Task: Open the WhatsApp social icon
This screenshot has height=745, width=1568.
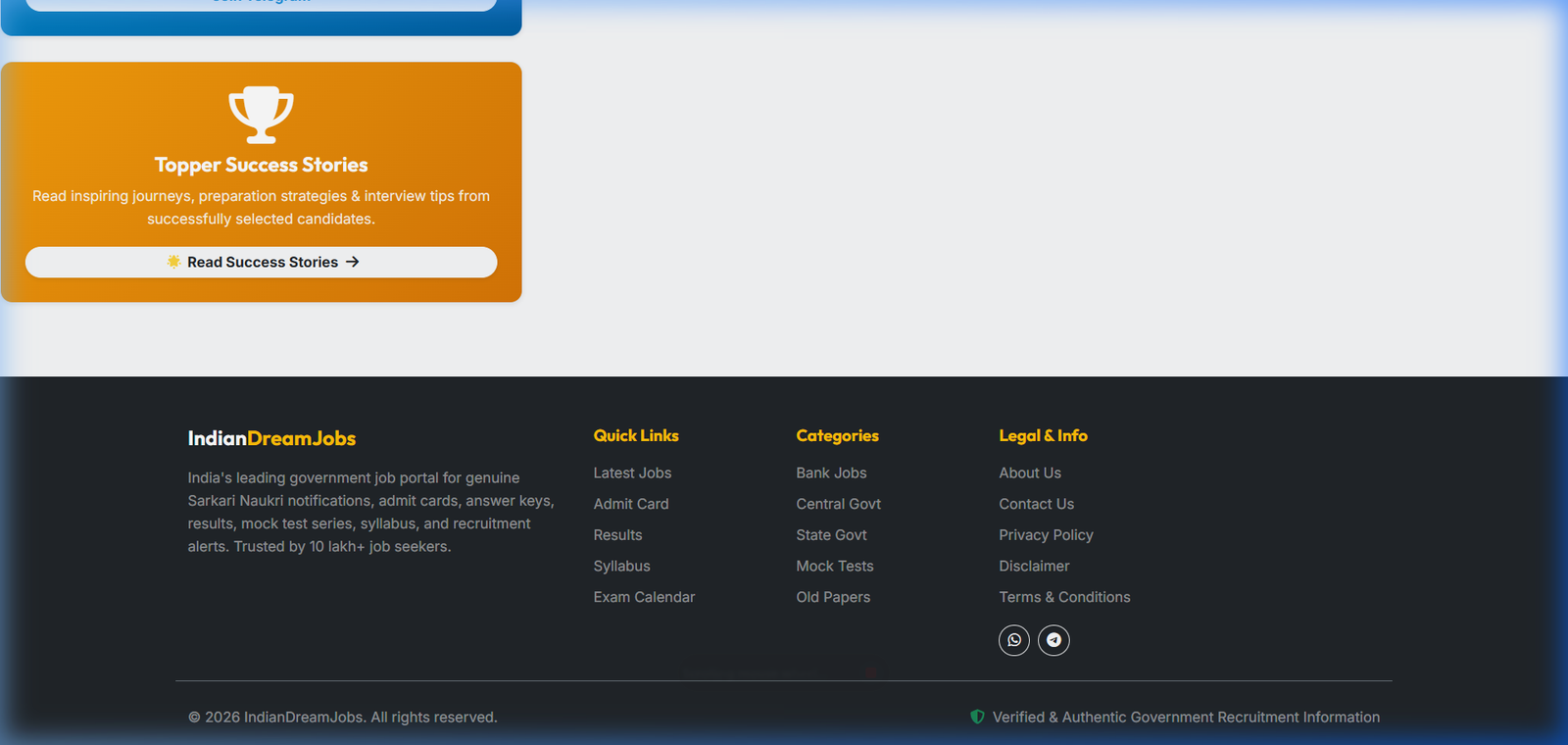Action: [1014, 640]
